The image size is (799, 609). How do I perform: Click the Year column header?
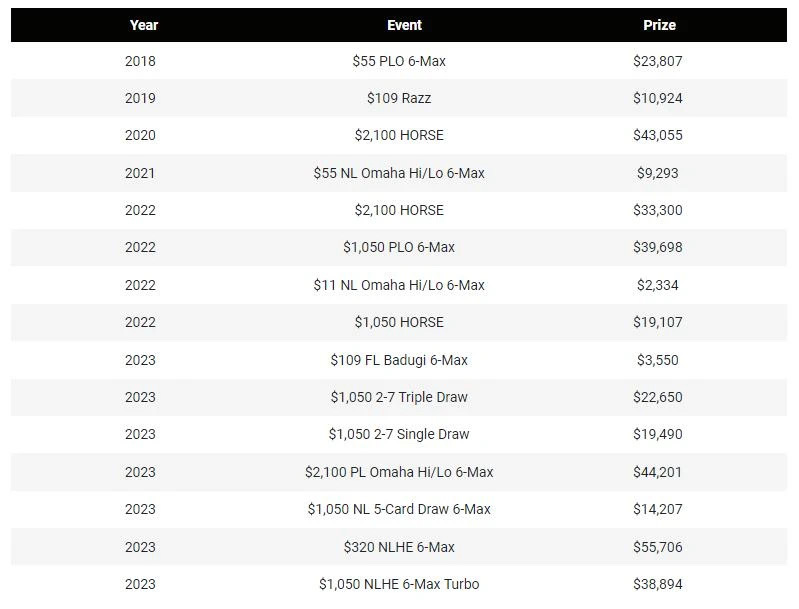click(x=143, y=25)
